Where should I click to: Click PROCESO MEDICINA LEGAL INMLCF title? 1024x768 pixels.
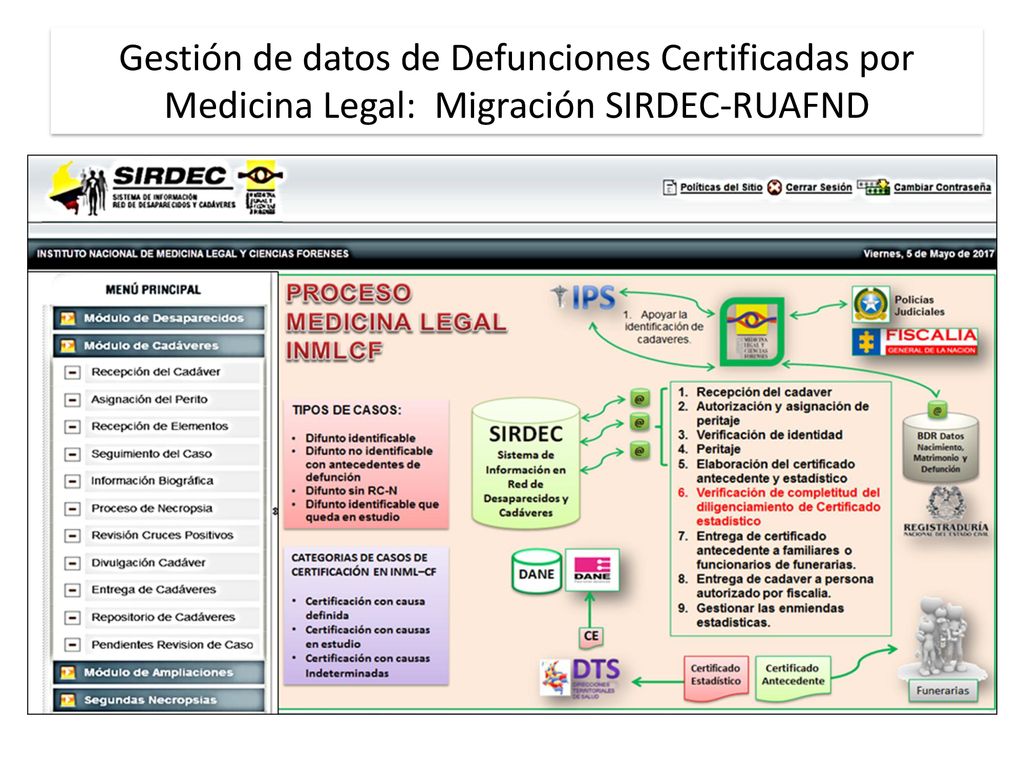tap(396, 322)
